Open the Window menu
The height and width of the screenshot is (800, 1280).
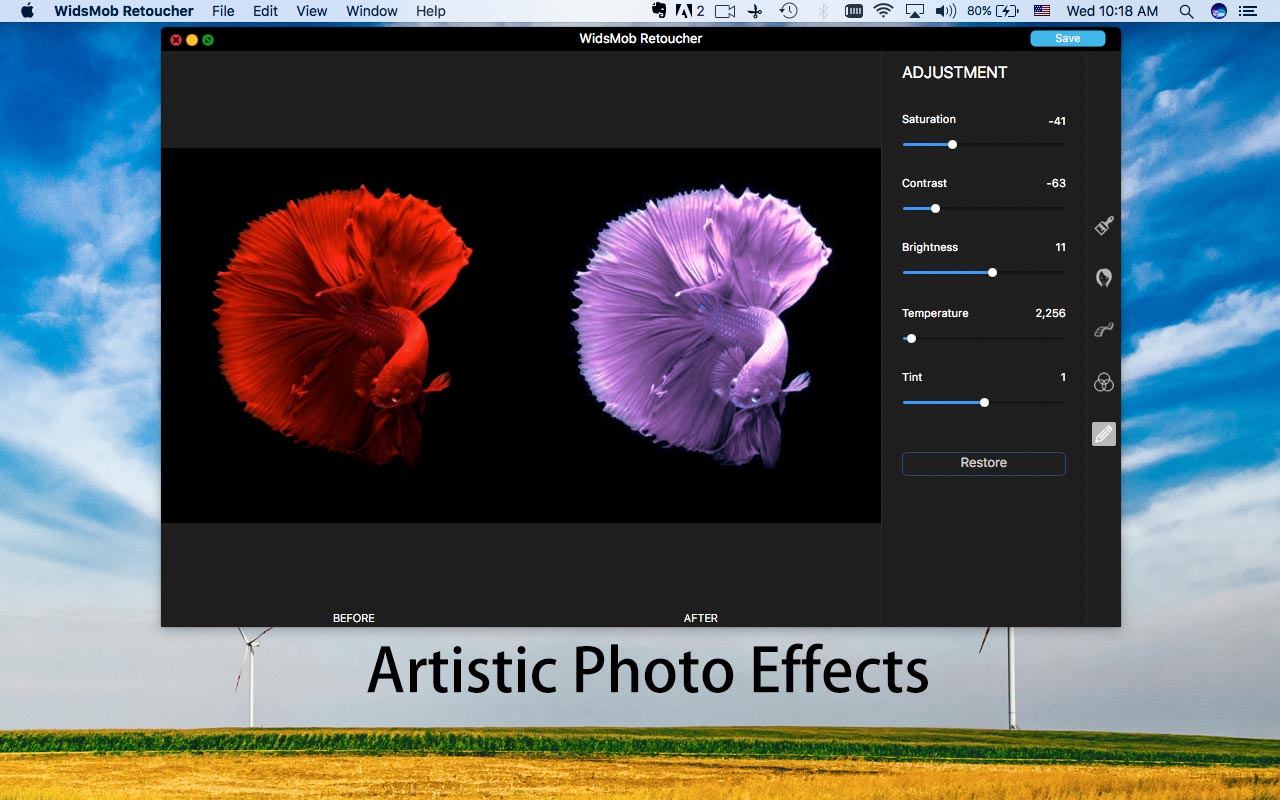372,11
